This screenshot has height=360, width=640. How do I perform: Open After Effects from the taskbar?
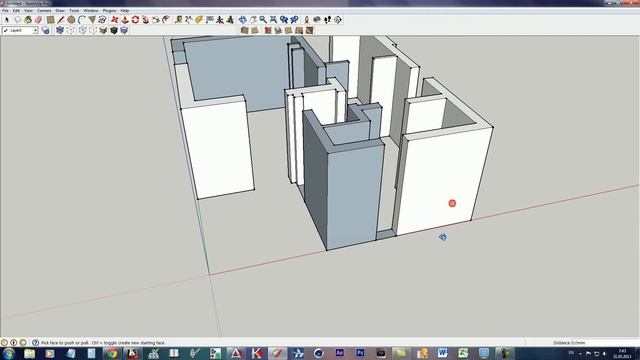pos(339,353)
